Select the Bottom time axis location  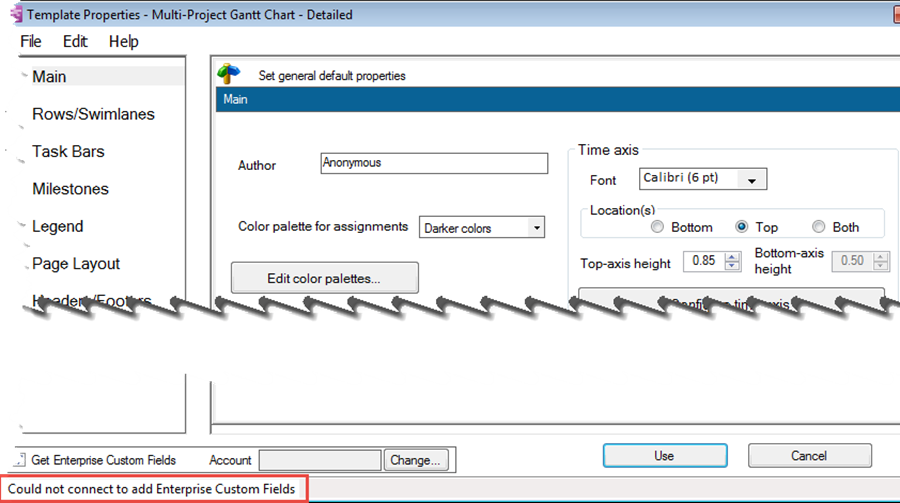click(x=657, y=227)
